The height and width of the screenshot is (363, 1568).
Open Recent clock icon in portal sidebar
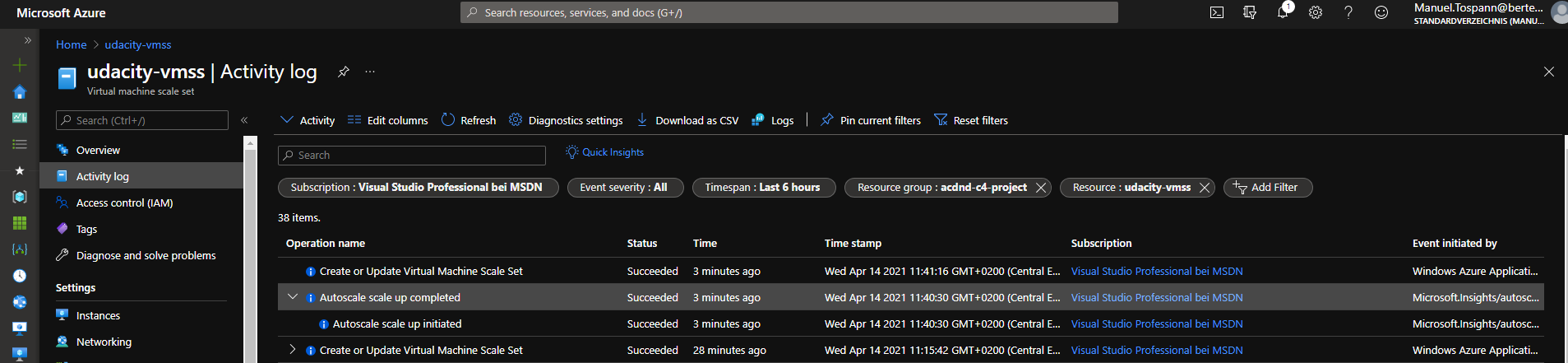tap(20, 276)
